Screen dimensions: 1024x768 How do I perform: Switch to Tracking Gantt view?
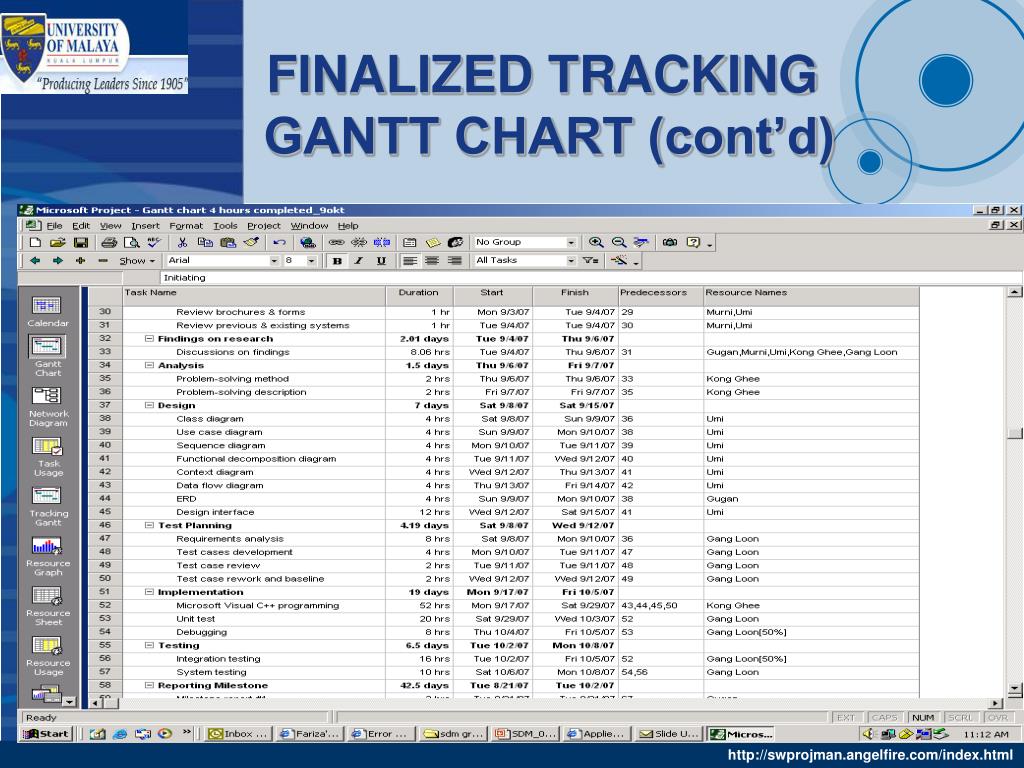point(48,506)
